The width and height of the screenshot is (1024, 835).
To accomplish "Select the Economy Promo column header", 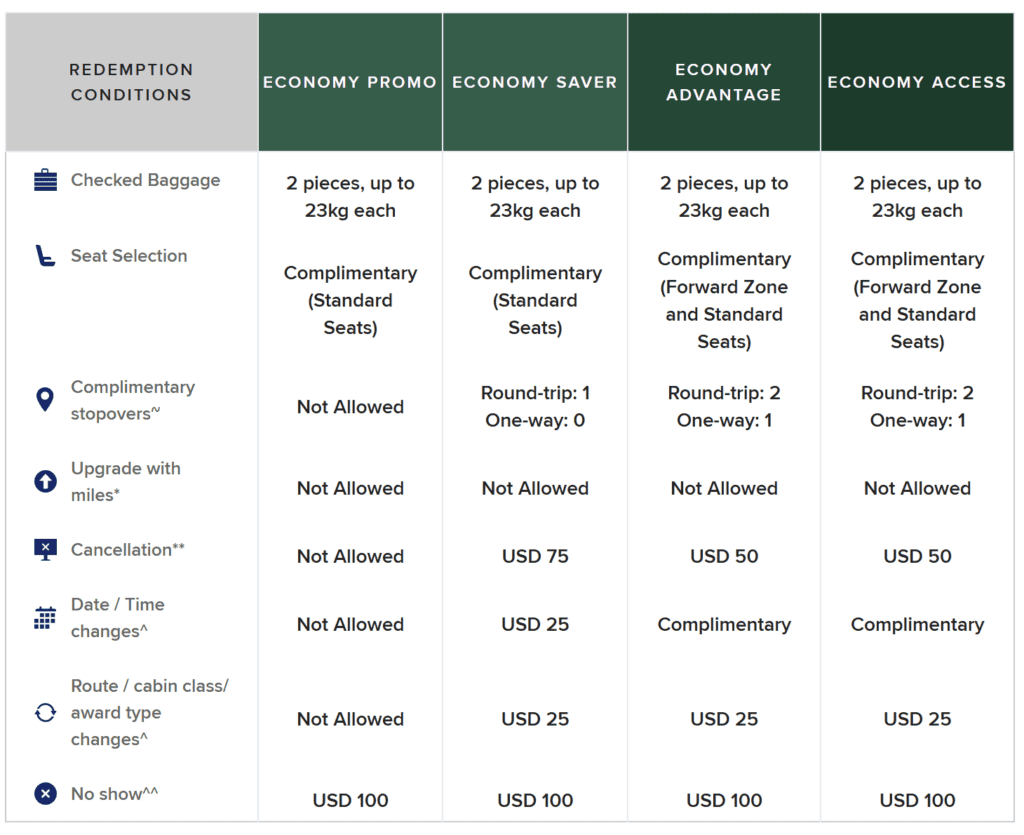I will coord(350,82).
